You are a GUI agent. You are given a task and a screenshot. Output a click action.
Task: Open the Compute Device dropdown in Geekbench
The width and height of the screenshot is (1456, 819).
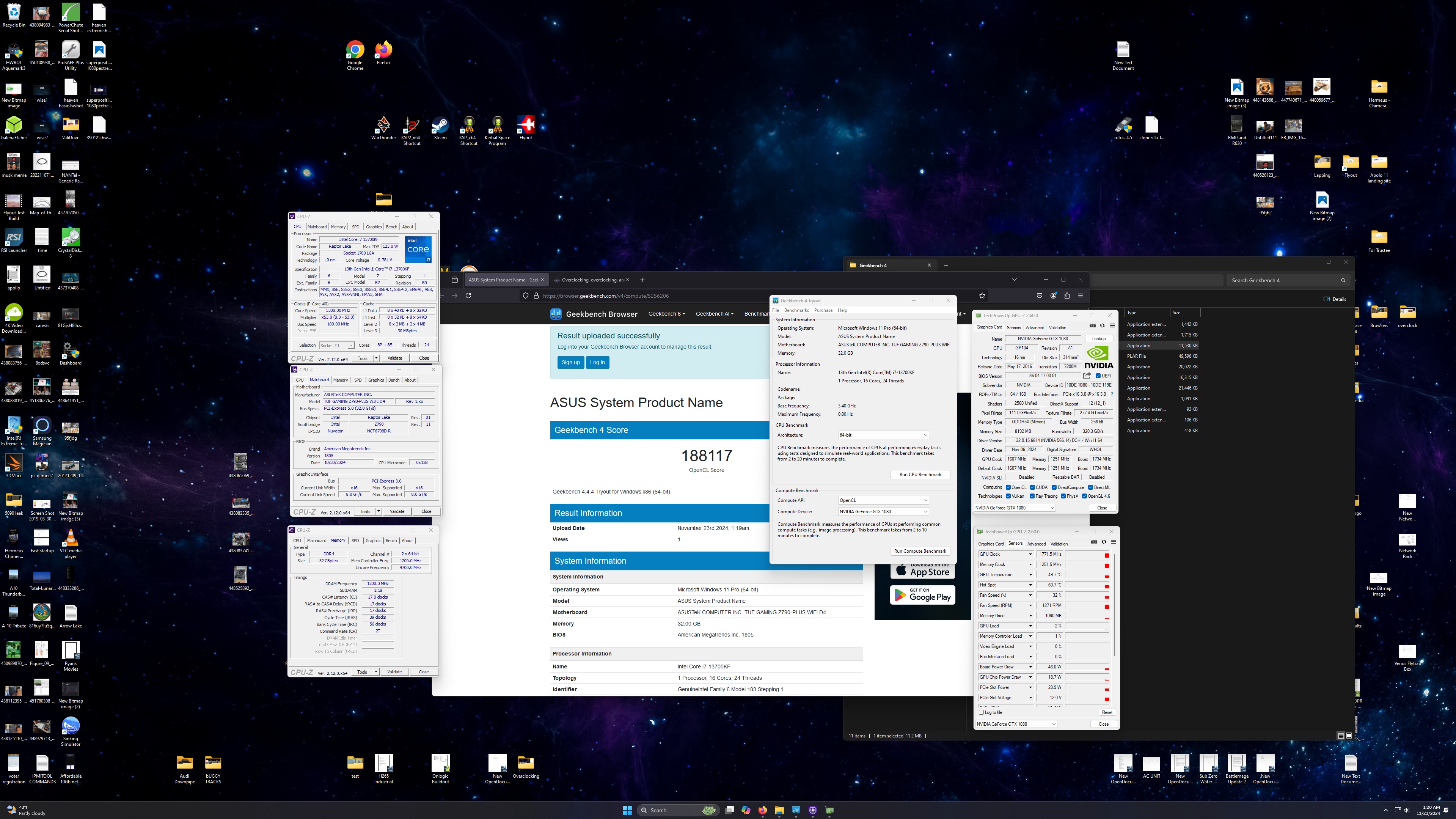tap(883, 511)
